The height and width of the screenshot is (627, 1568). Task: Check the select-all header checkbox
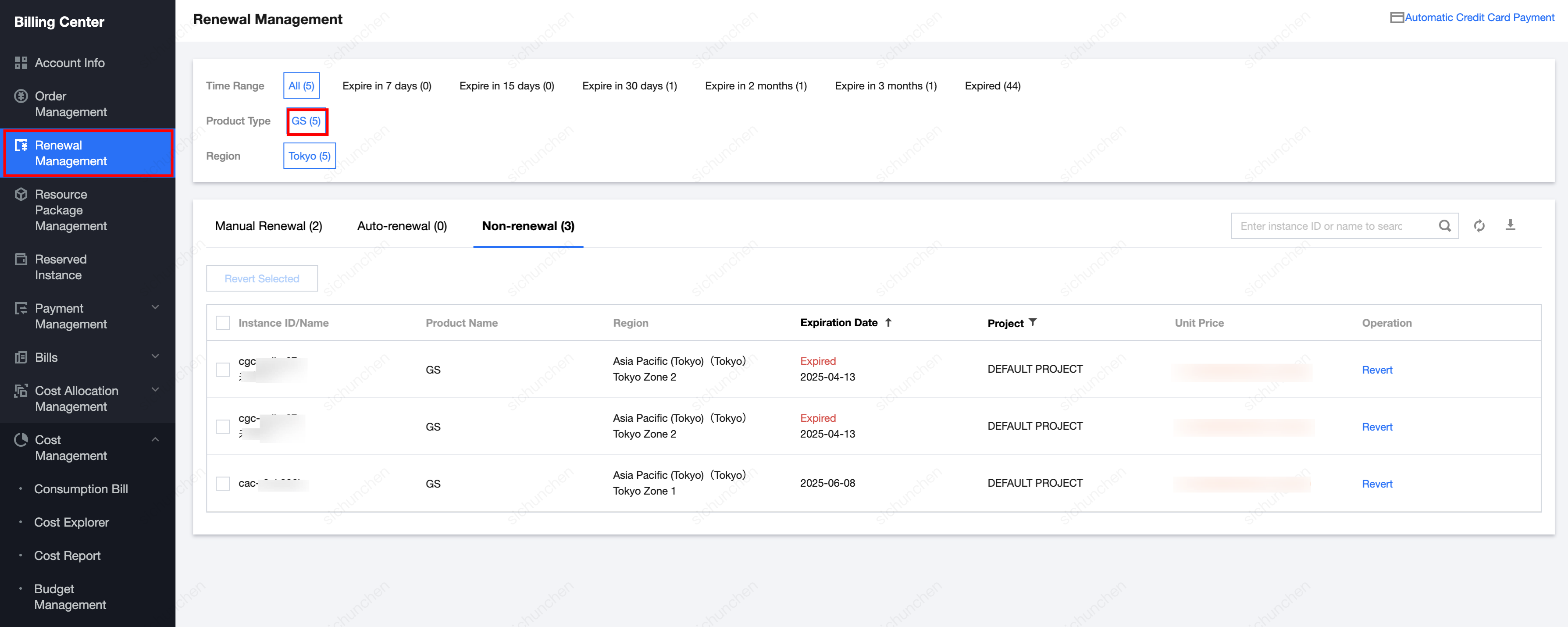coord(223,323)
